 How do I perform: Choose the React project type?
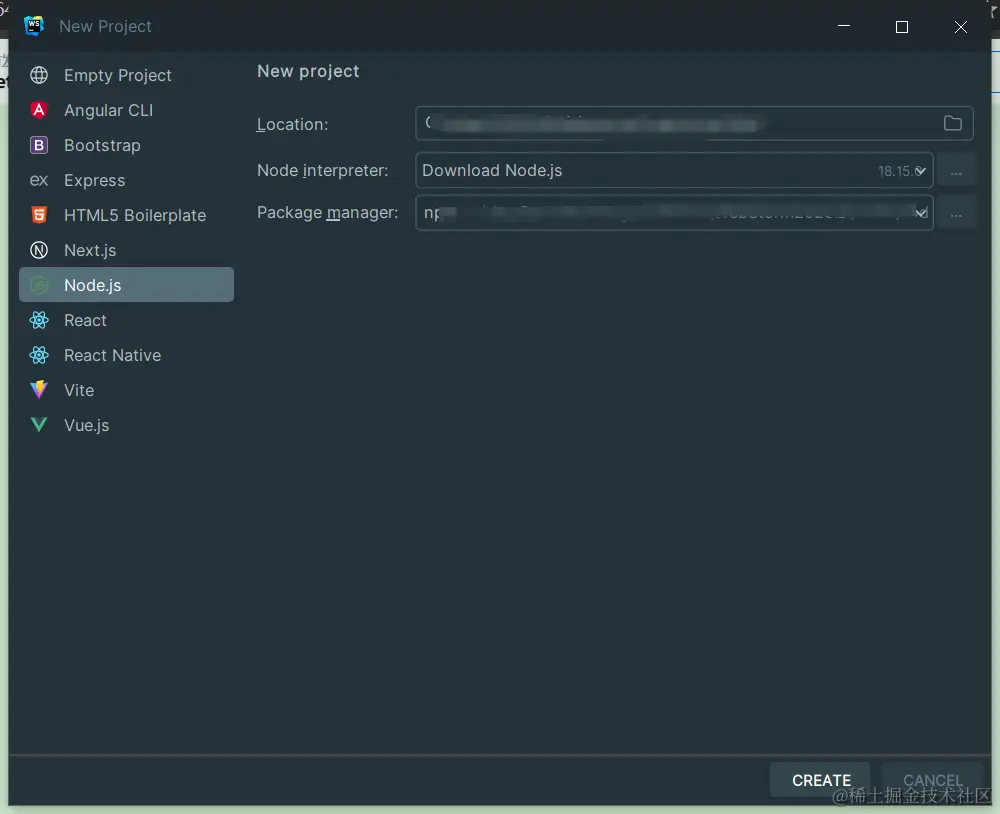[126, 320]
